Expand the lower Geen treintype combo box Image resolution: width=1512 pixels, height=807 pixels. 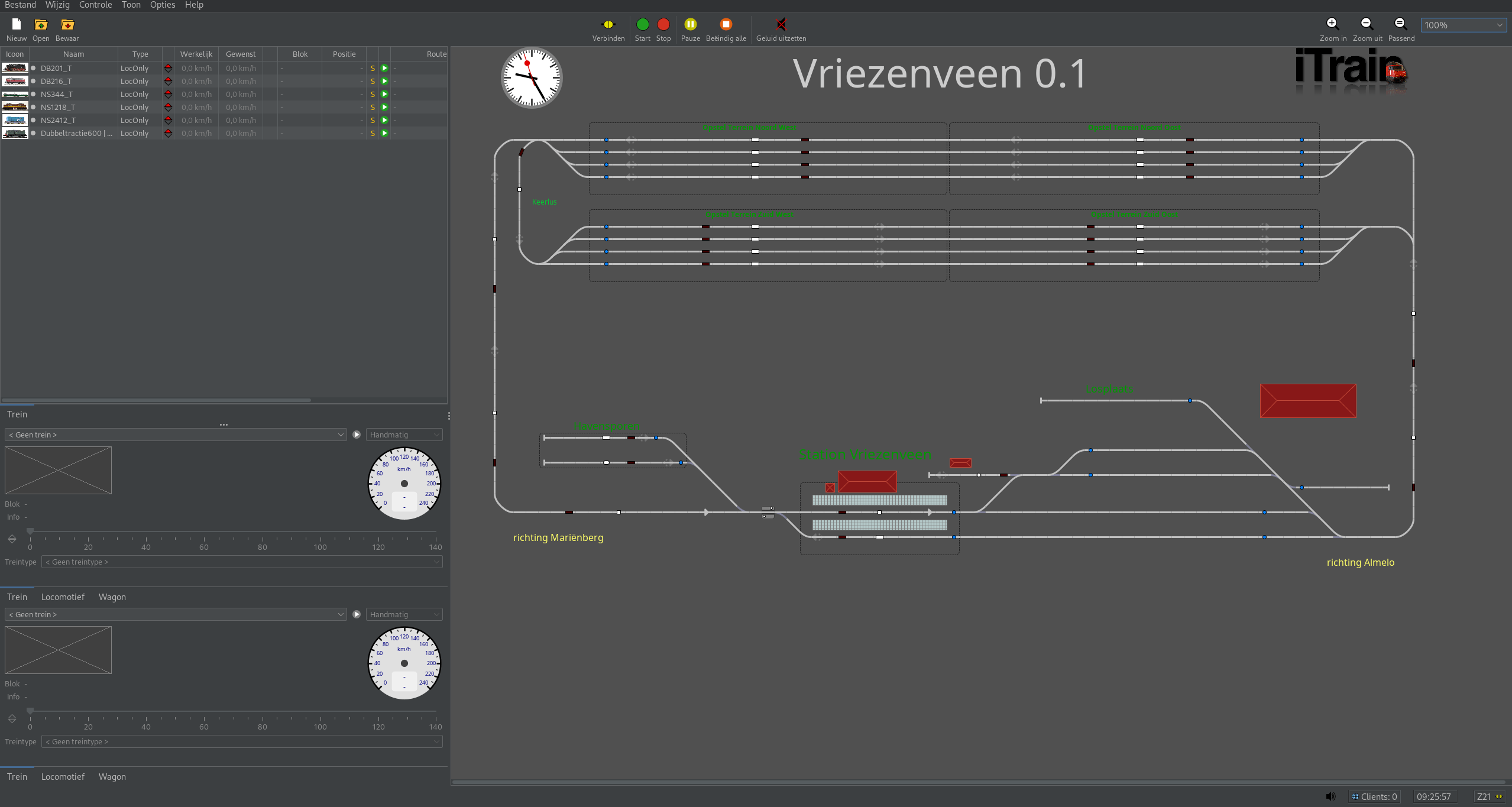[x=242, y=742]
